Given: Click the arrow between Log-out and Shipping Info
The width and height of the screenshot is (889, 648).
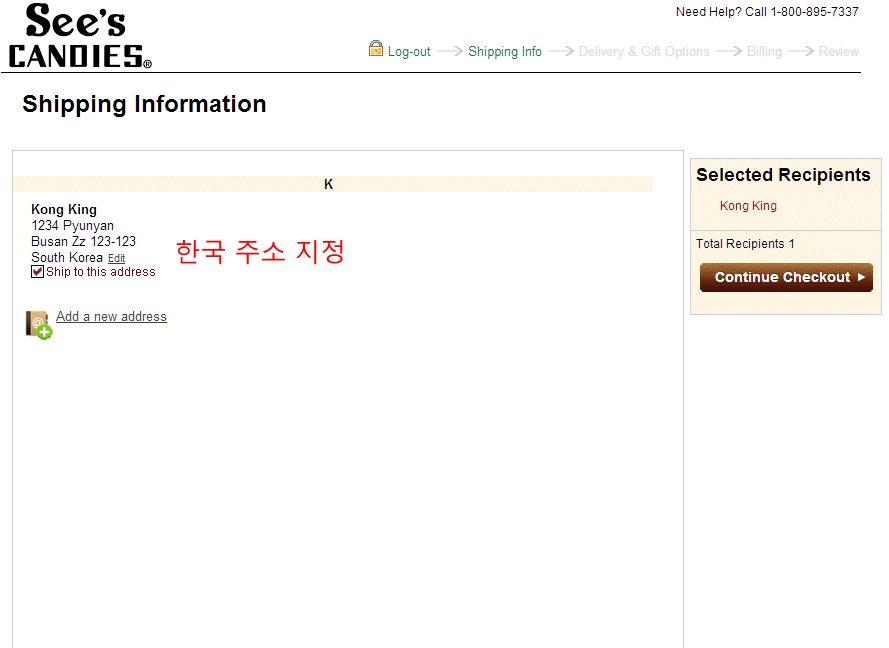Looking at the screenshot, I should (450, 51).
